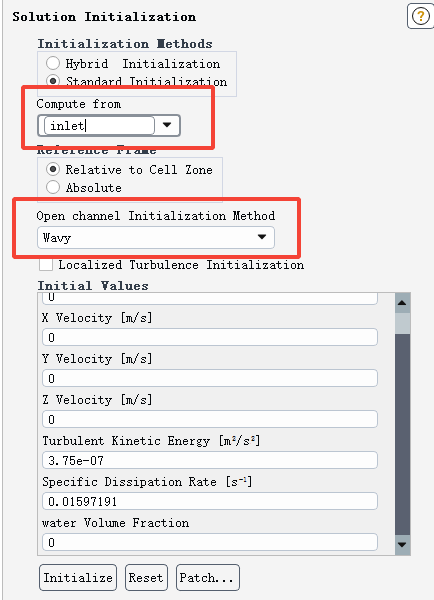This screenshot has width=434, height=600.
Task: Click the water Volume Fraction field
Action: [210, 542]
